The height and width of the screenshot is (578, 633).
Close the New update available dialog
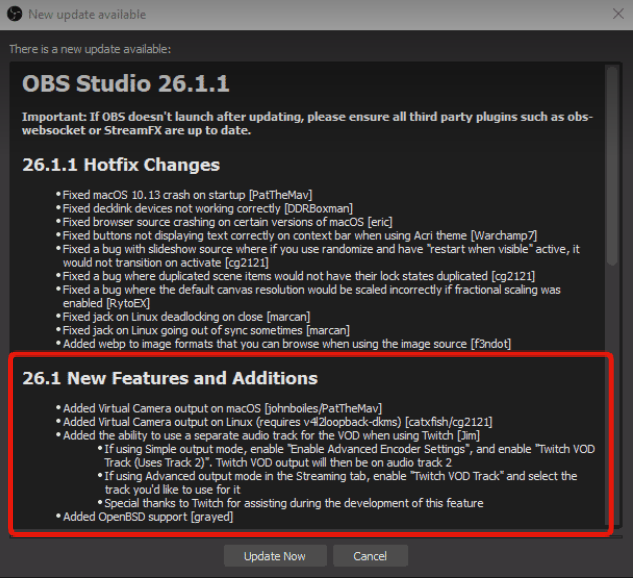pyautogui.click(x=618, y=14)
